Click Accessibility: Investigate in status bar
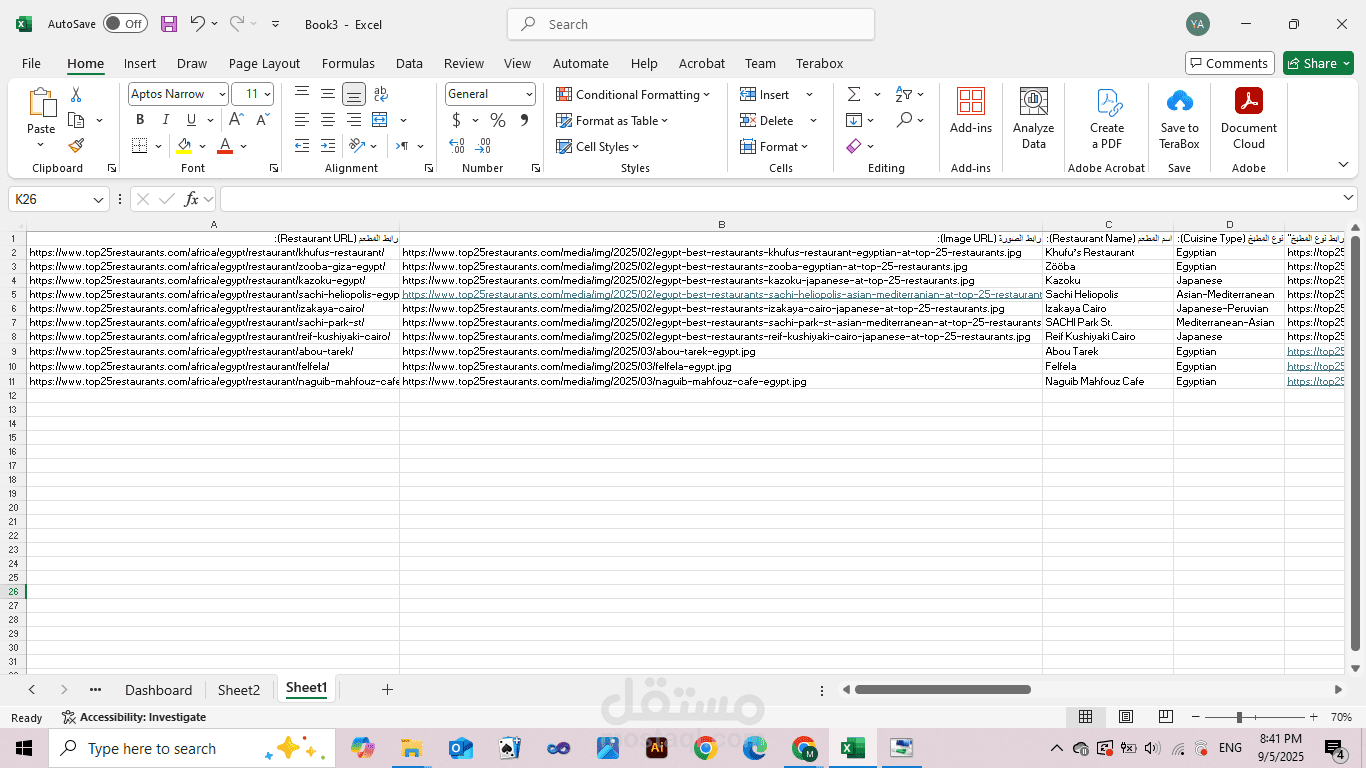The image size is (1366, 768). coord(134,717)
